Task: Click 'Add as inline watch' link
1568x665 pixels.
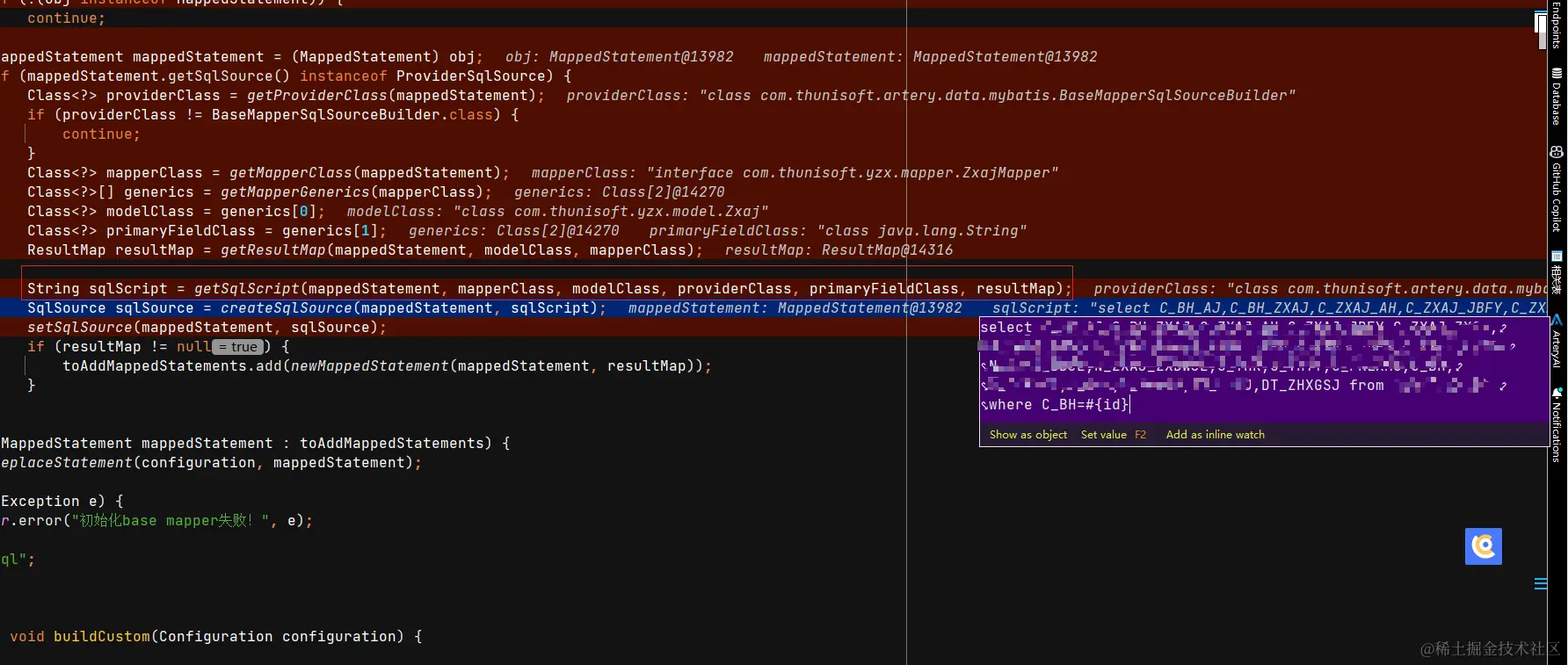Action: (1216, 435)
